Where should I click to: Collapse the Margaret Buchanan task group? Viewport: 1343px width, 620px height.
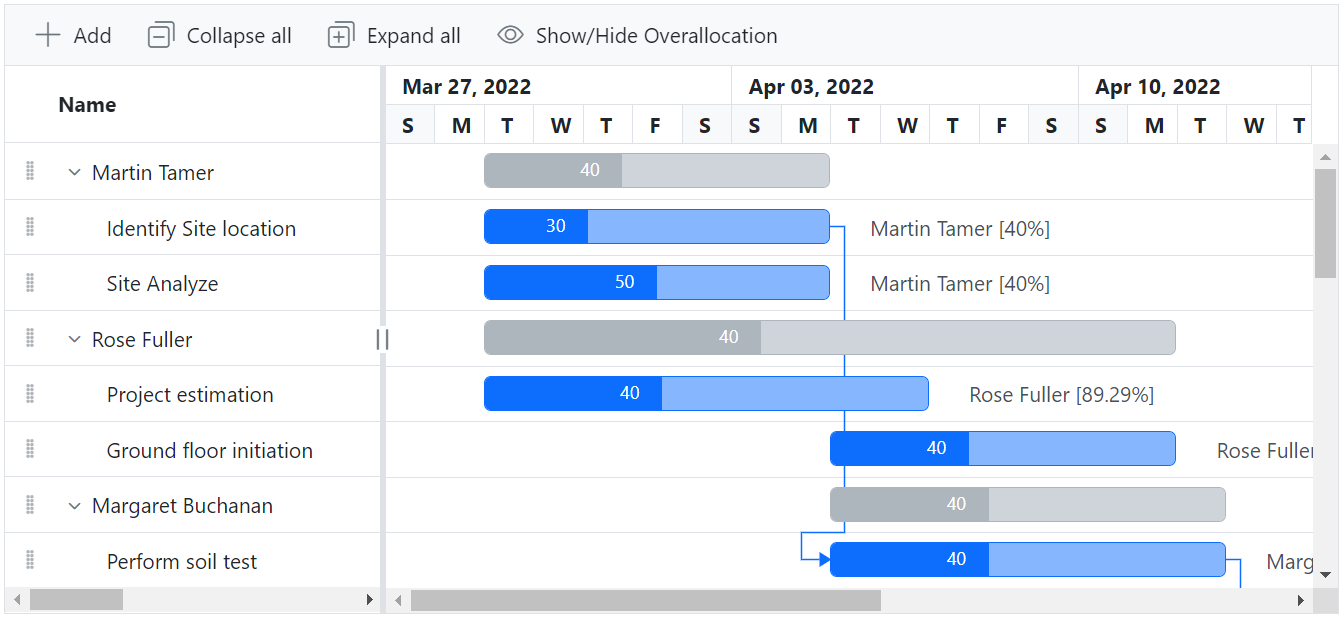point(73,505)
